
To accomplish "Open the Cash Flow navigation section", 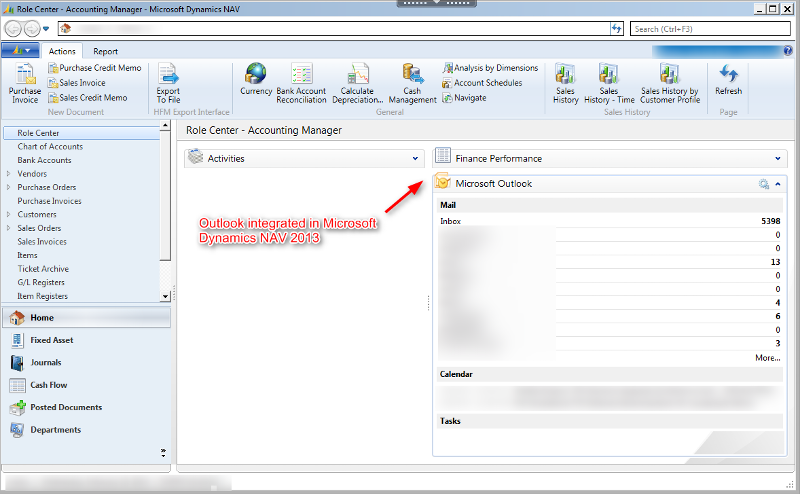I will click(86, 385).
